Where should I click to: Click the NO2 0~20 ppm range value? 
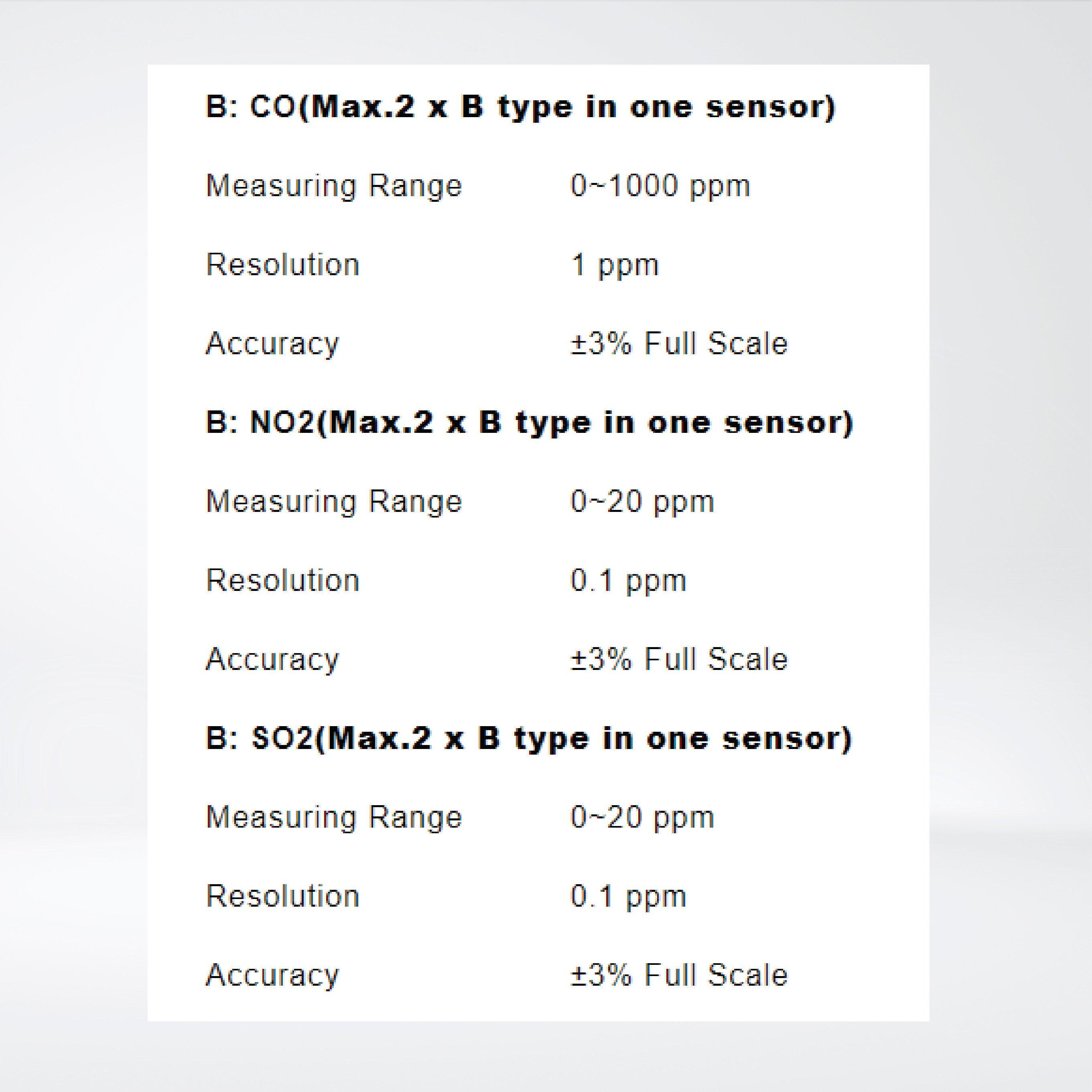[x=642, y=502]
